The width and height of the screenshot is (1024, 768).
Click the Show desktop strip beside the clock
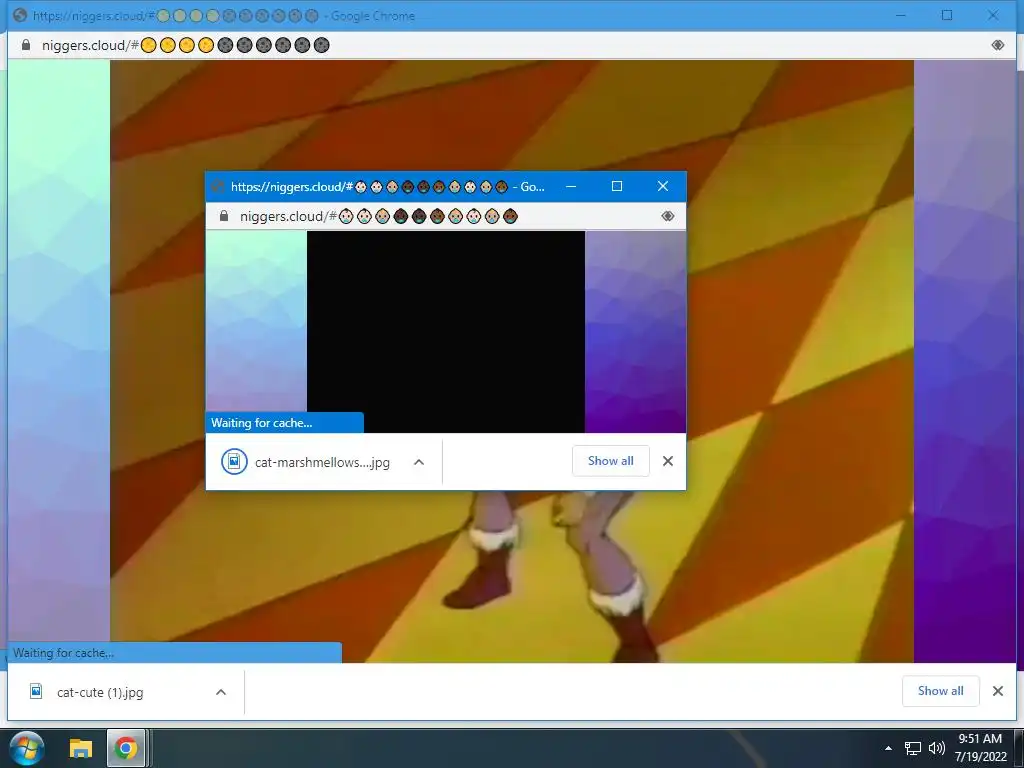[x=1018, y=748]
